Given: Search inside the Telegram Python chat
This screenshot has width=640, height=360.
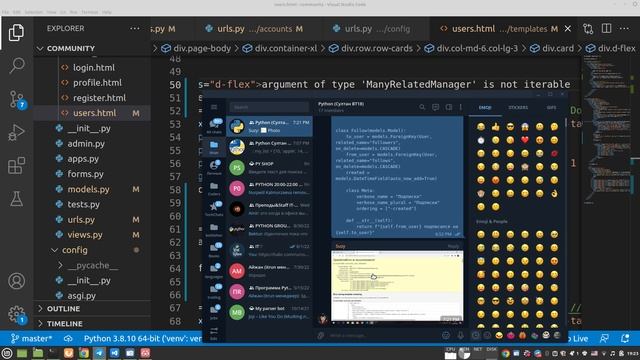Looking at the screenshot, I should (x=422, y=107).
